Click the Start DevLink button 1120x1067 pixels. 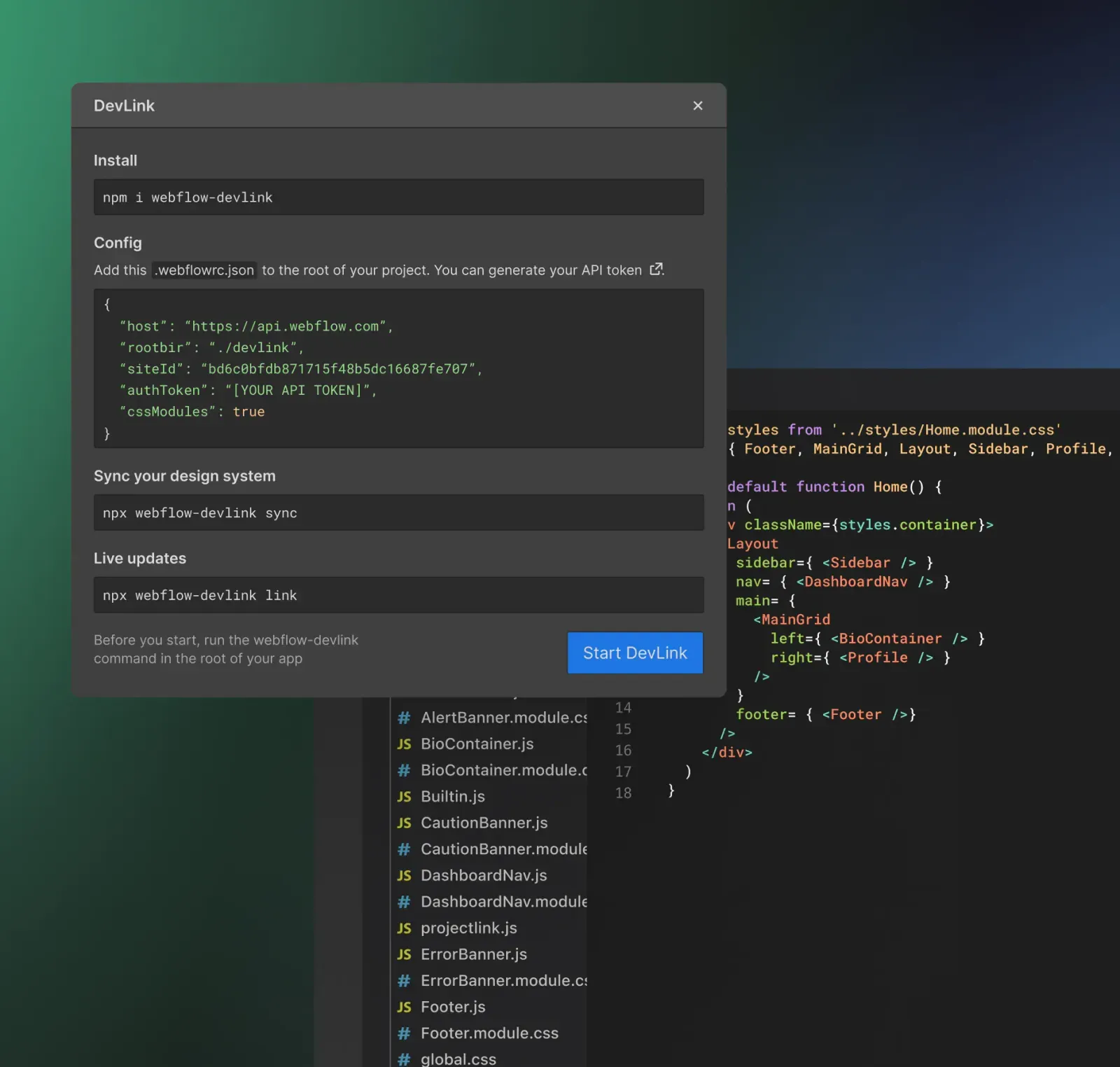(x=635, y=653)
